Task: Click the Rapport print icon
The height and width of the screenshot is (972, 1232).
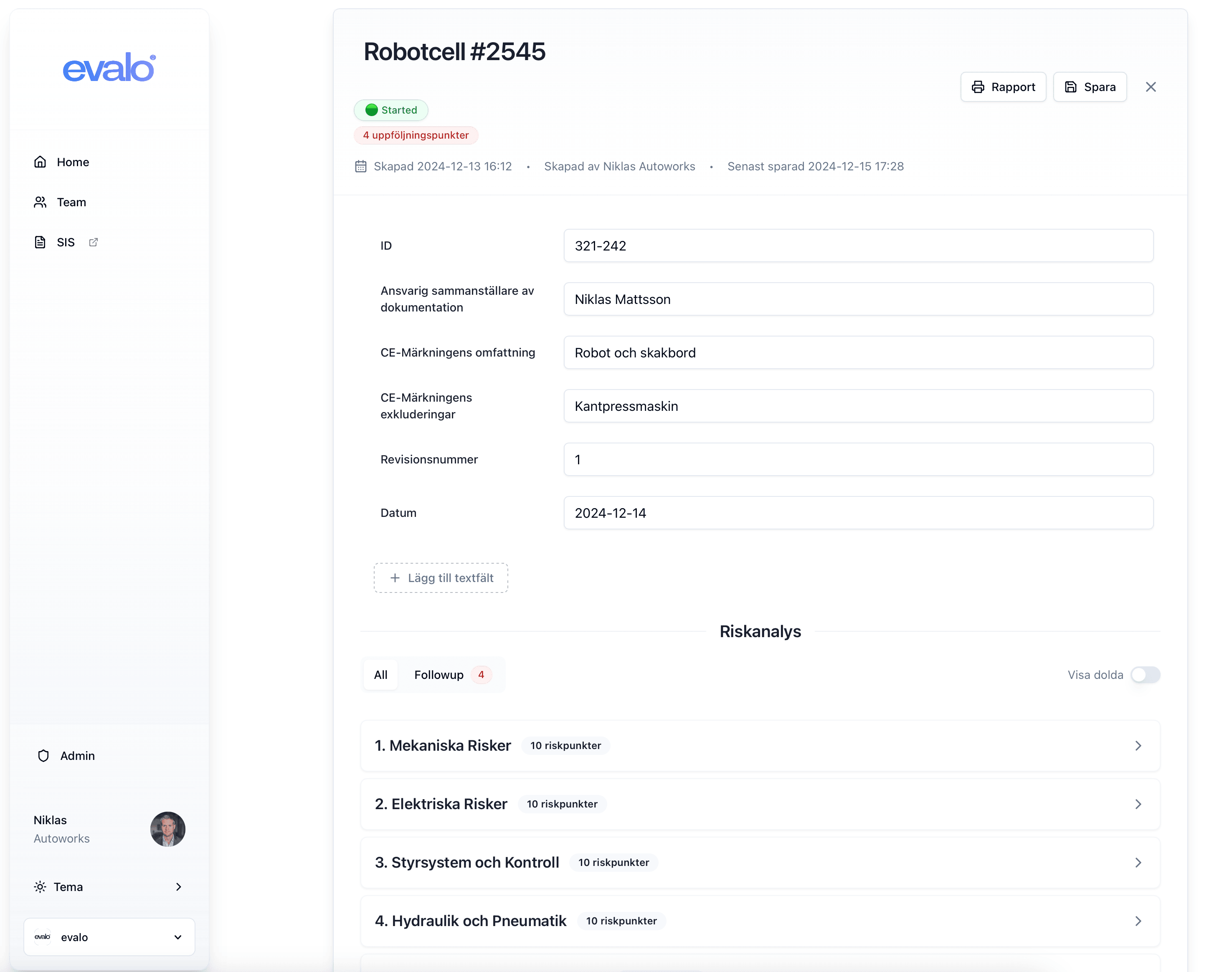Action: pos(978,87)
